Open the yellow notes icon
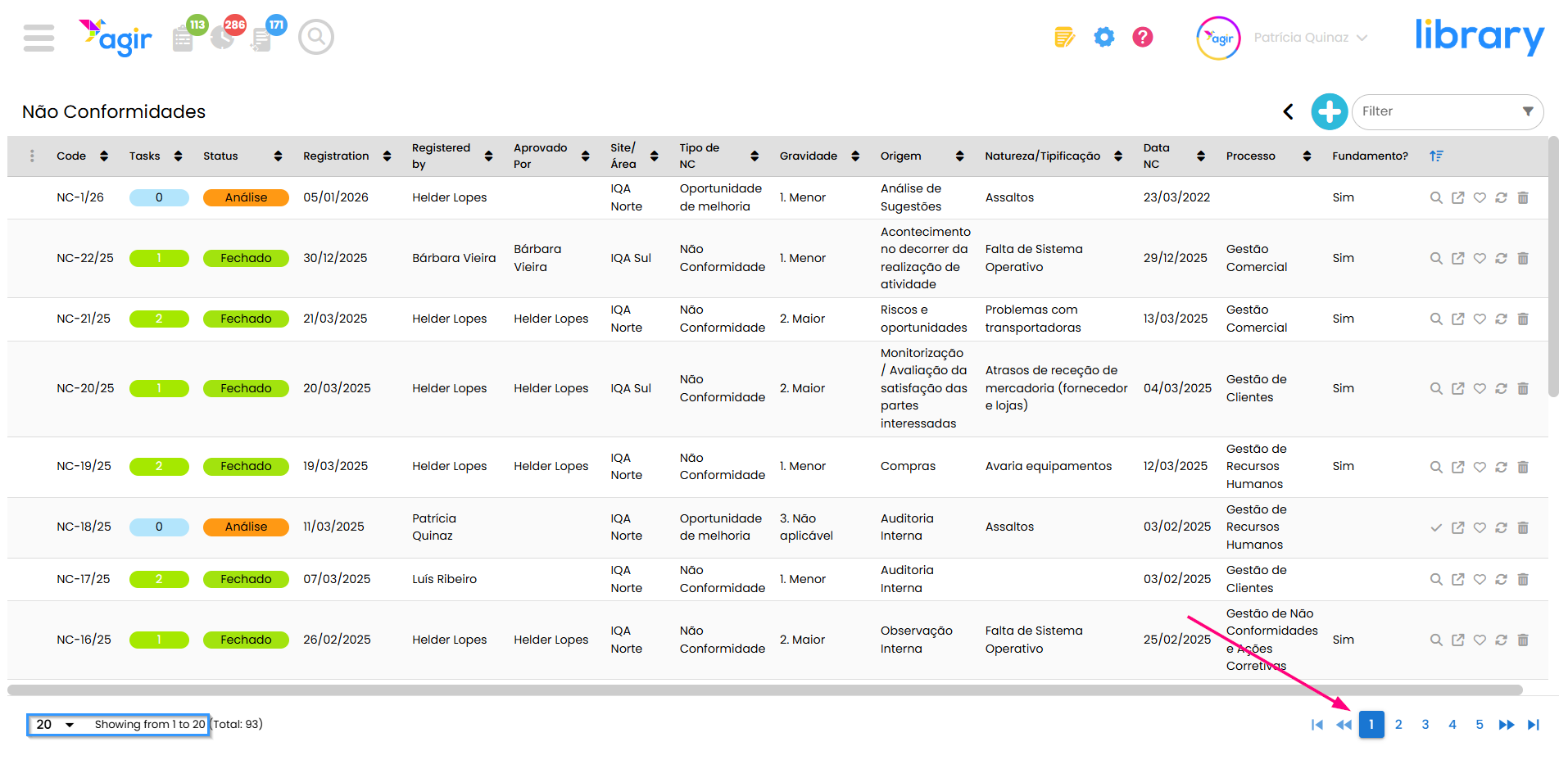1568x769 pixels. pyautogui.click(x=1064, y=37)
